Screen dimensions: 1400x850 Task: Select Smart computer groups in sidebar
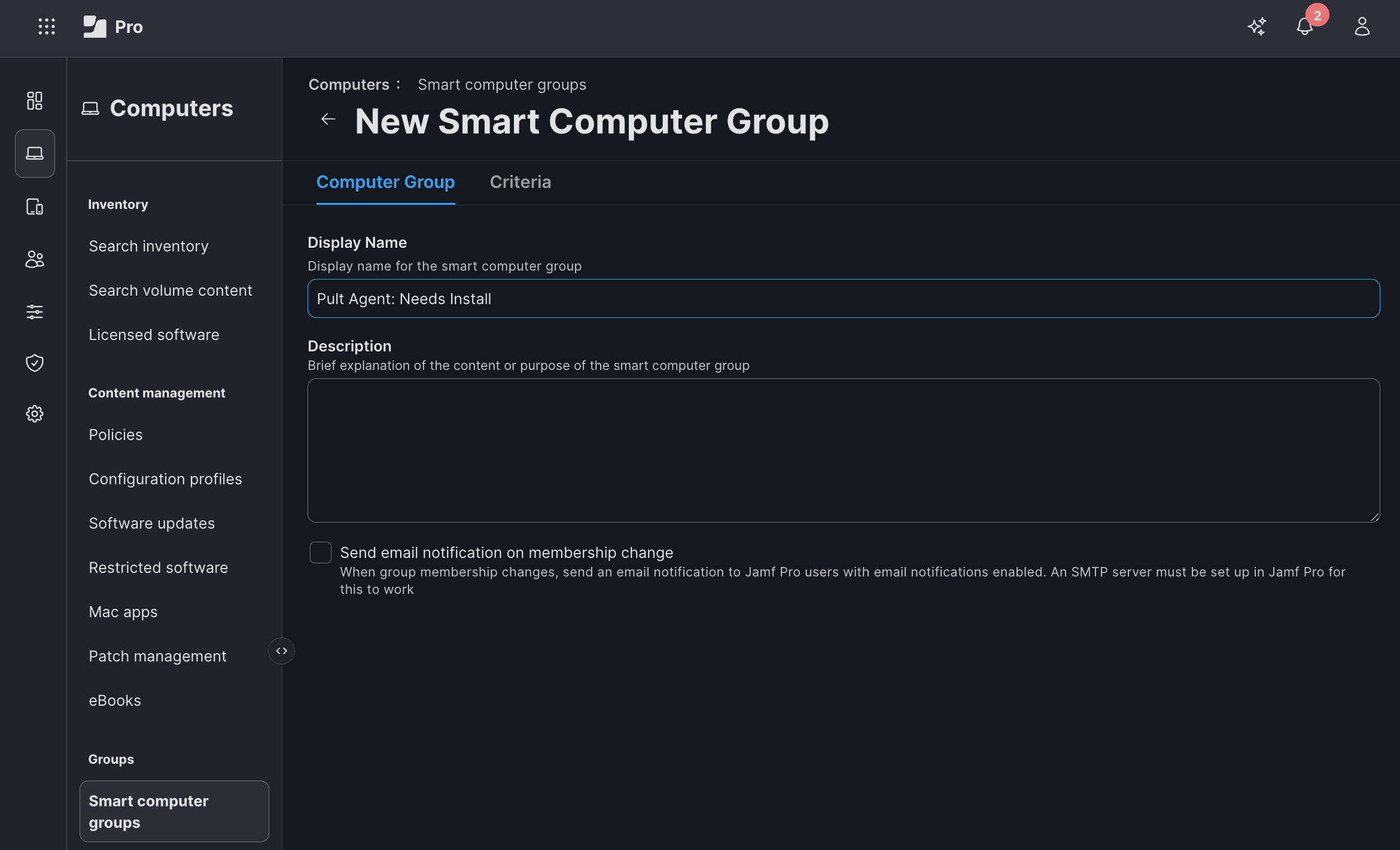pos(174,812)
